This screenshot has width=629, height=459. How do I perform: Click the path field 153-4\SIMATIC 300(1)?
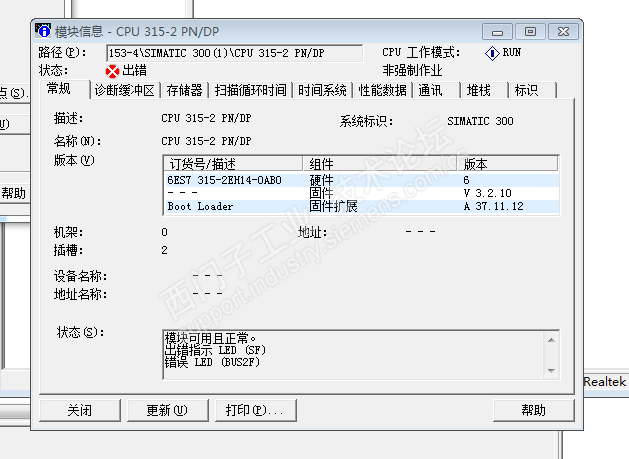[x=235, y=53]
